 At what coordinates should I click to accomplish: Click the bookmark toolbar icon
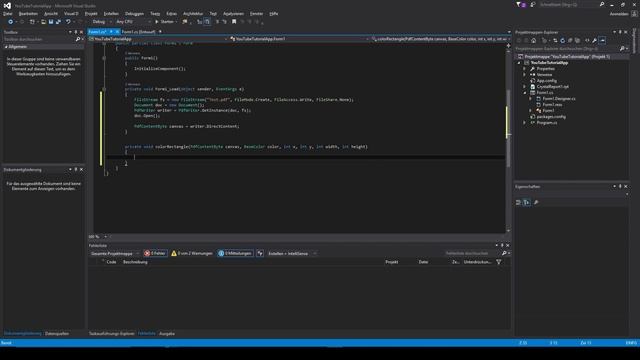click(234, 22)
